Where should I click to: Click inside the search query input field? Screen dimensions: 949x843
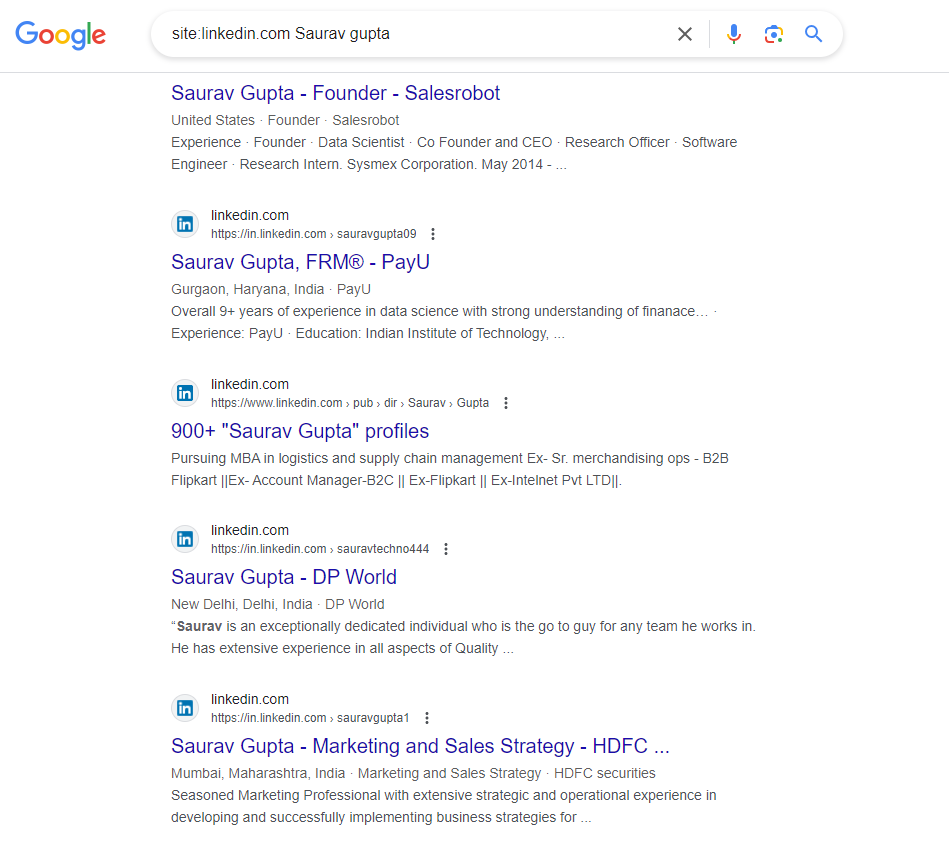click(x=400, y=33)
